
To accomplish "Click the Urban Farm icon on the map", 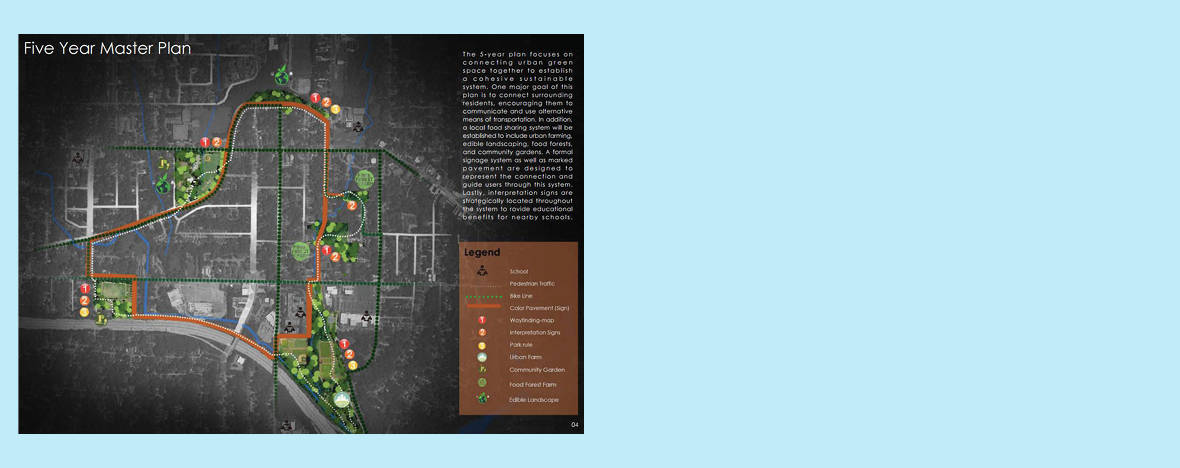I will click(x=342, y=399).
